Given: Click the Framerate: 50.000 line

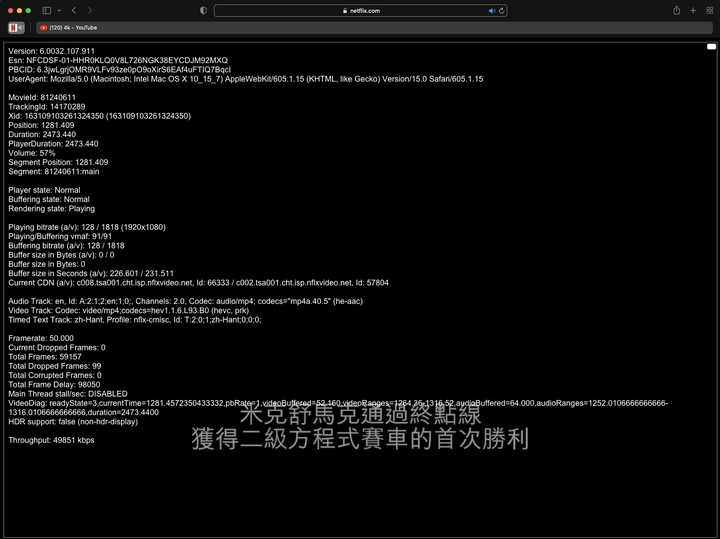Looking at the screenshot, I should point(41,338).
